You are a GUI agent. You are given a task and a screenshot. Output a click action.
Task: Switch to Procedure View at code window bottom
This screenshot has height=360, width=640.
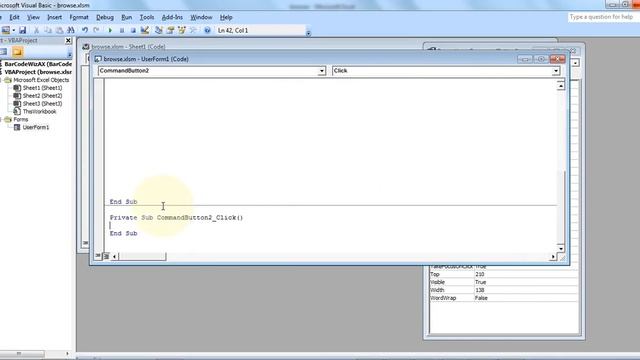click(x=98, y=256)
